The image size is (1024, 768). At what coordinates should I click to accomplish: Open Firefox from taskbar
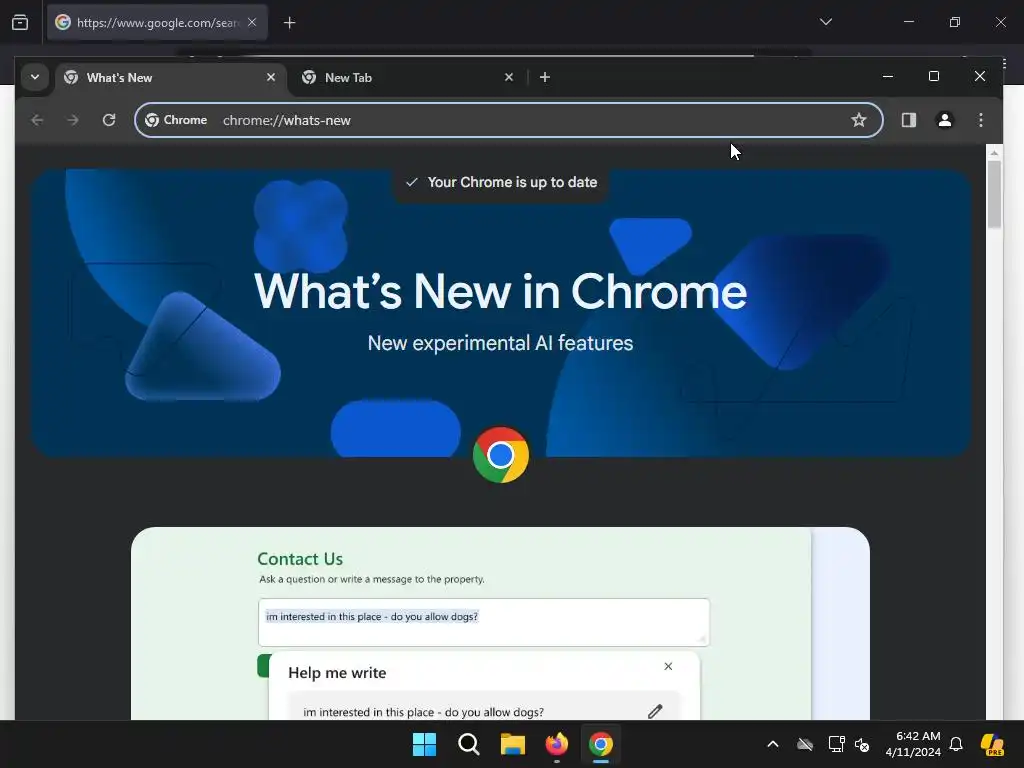556,744
